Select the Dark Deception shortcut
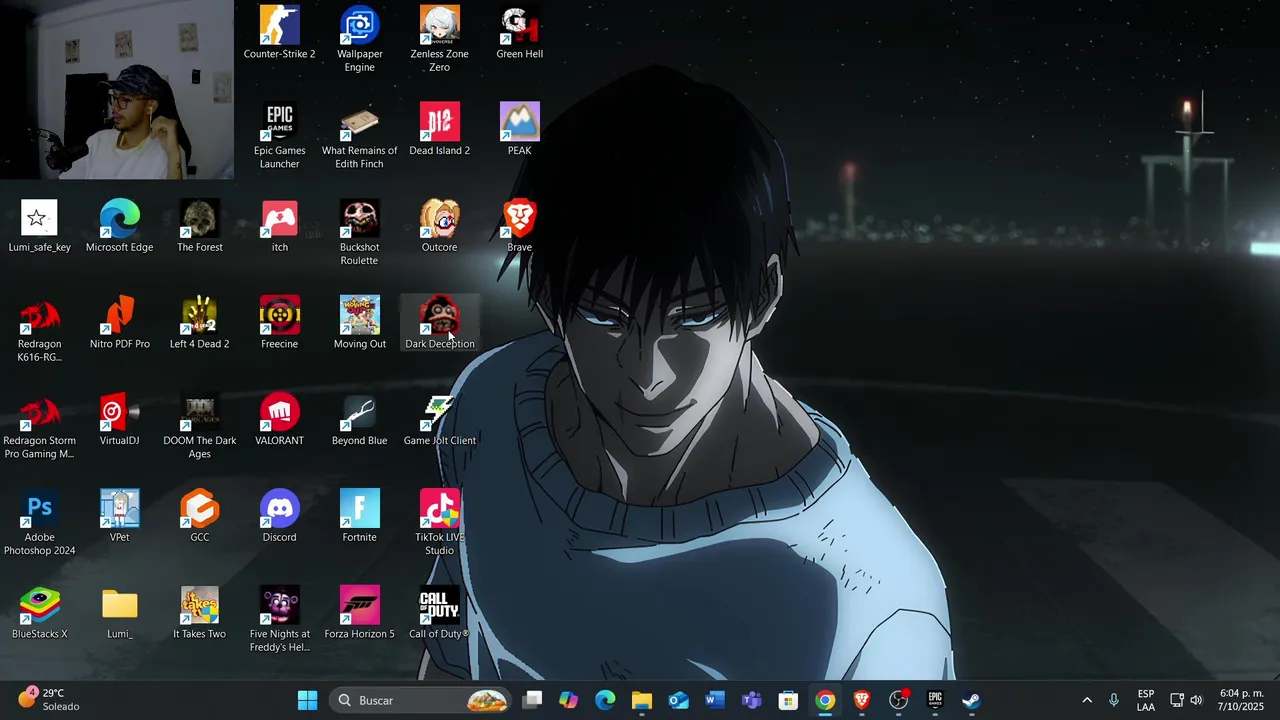Viewport: 1280px width, 720px height. 439,322
